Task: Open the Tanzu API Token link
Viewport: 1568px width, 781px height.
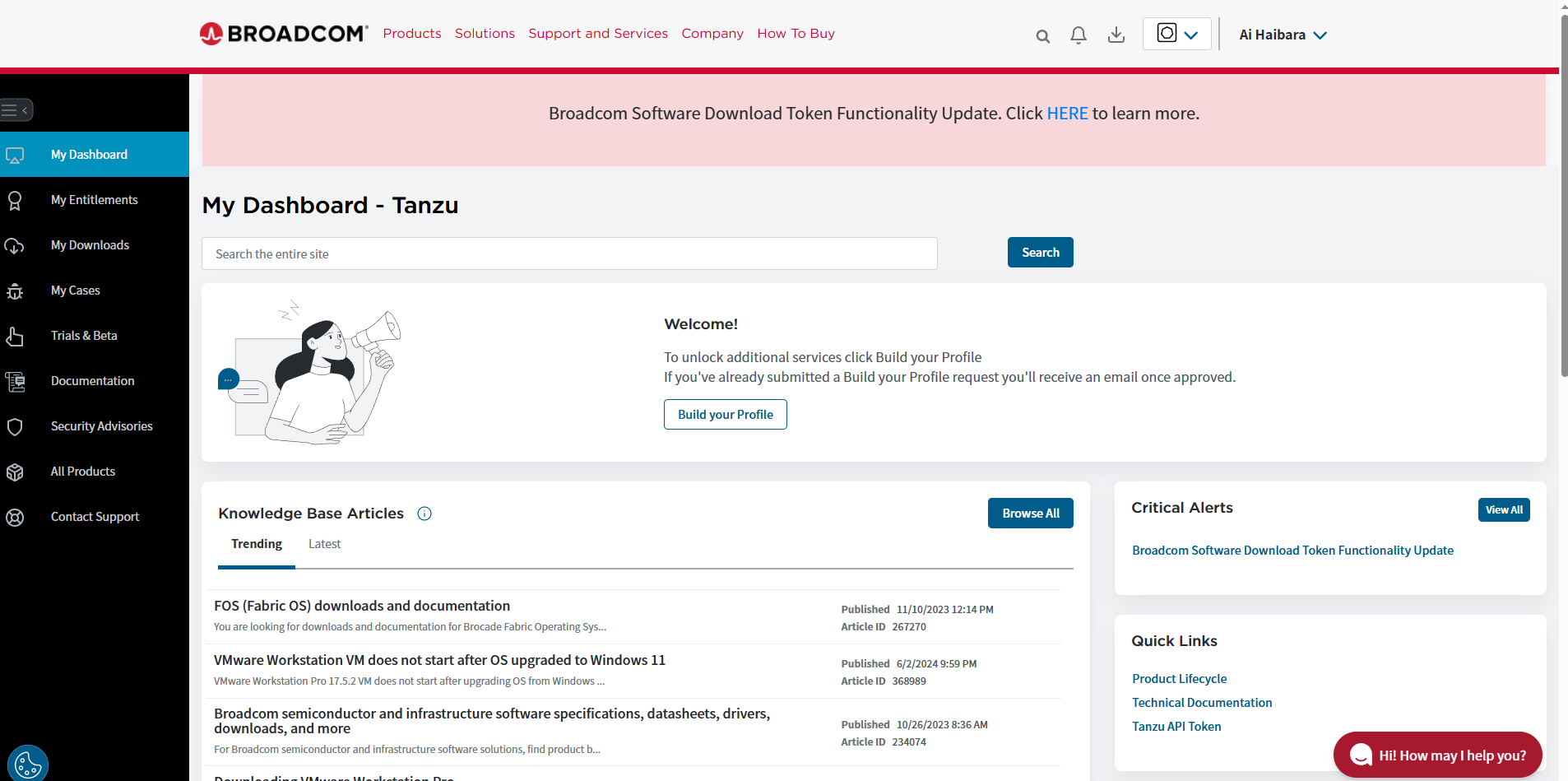Action: [1176, 727]
